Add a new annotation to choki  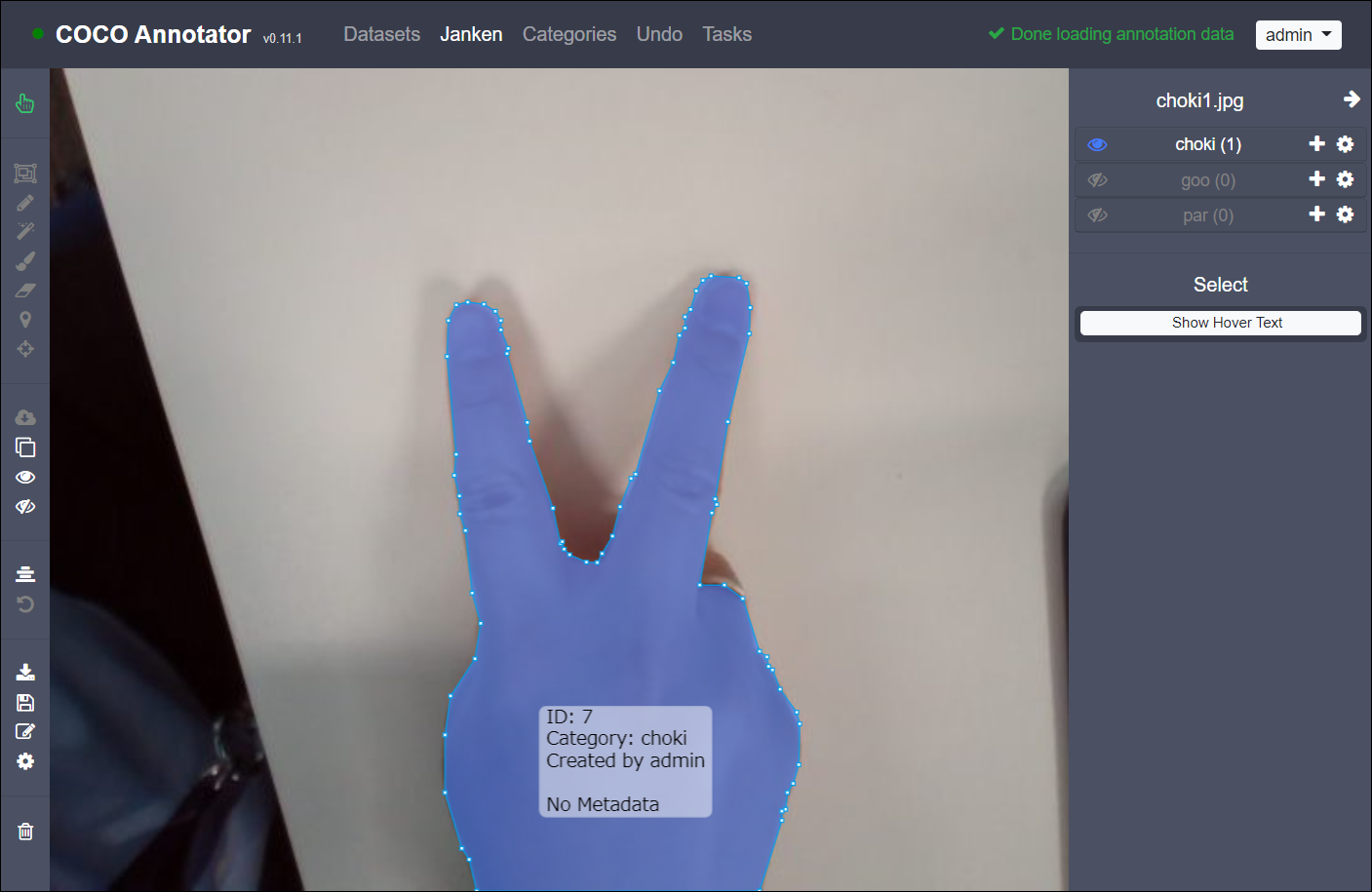[1316, 143]
